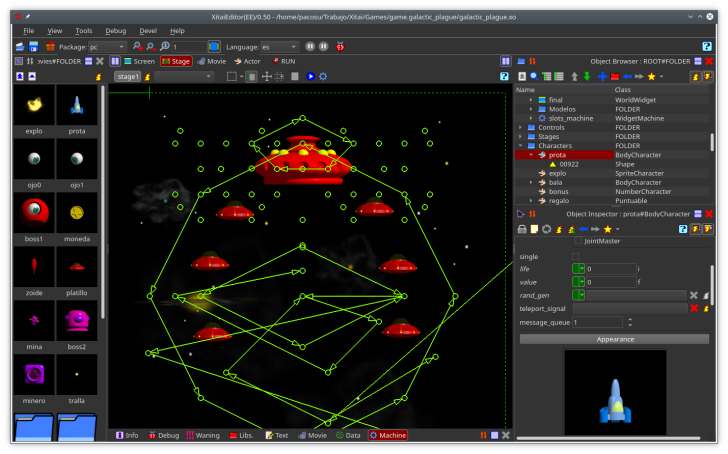Viewport: 728px width, 454px height.
Task: Click the green down arrow in Object Browser
Action: click(586, 76)
